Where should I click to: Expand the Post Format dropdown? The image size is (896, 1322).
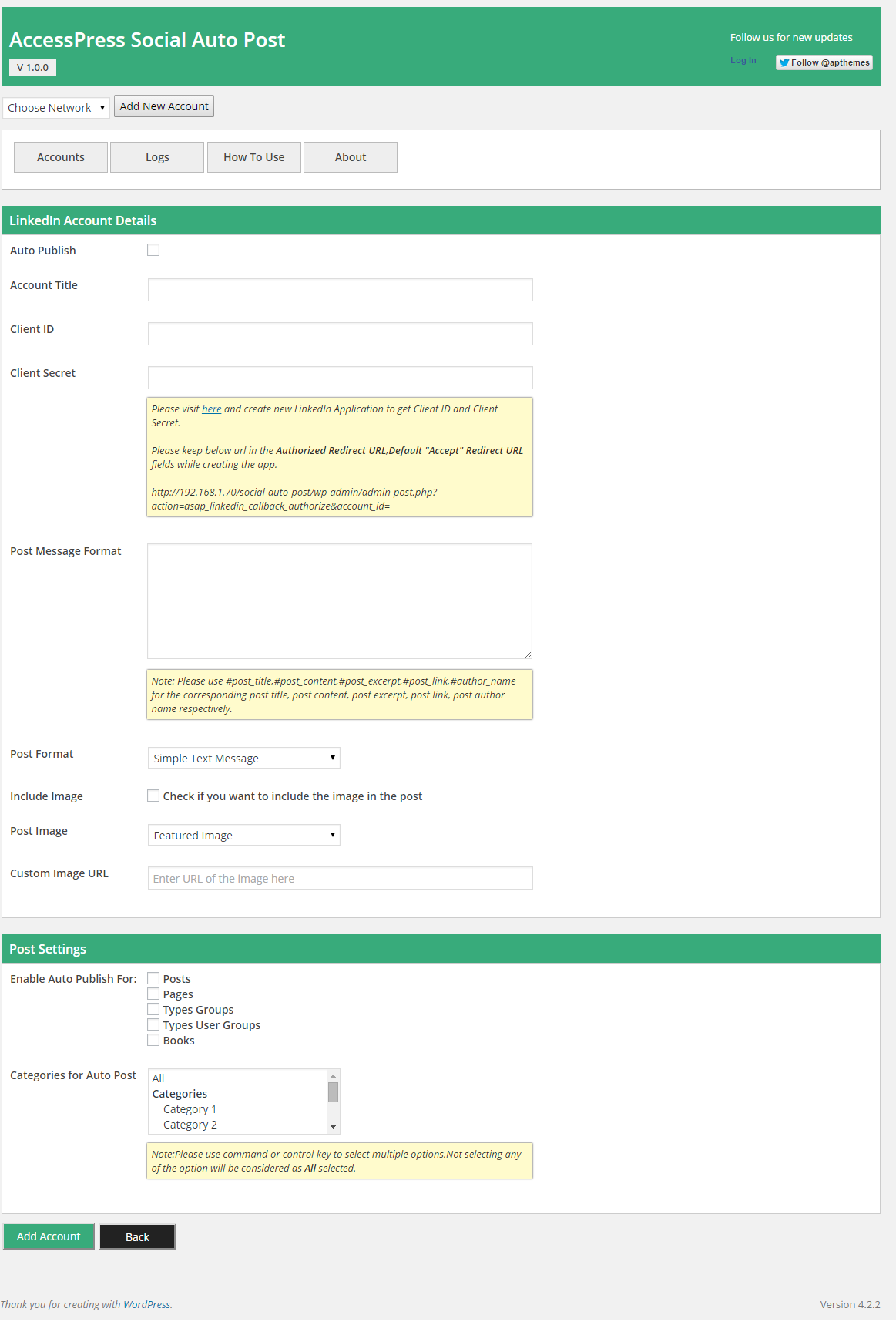pos(244,758)
